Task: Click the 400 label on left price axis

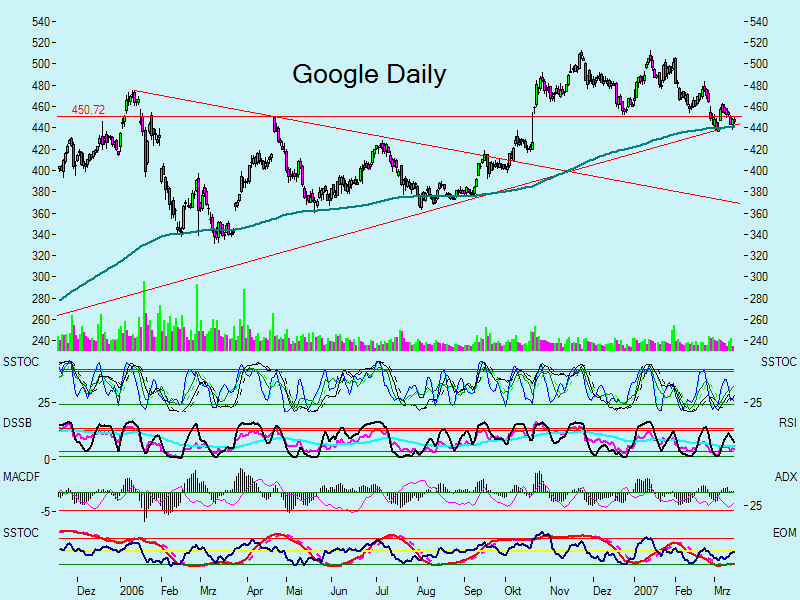Action: pyautogui.click(x=40, y=170)
